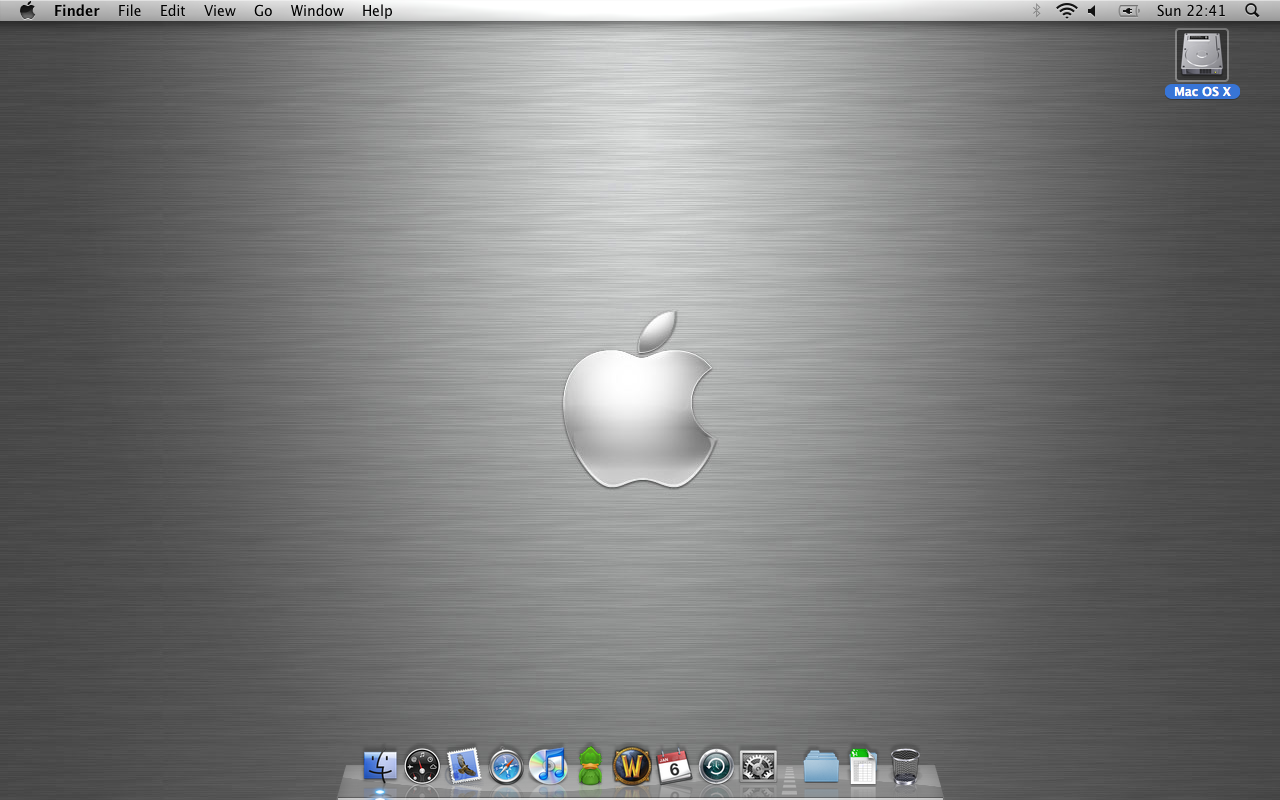Launch Dashboard from the Dock
This screenshot has width=1280, height=800.
pyautogui.click(x=422, y=767)
